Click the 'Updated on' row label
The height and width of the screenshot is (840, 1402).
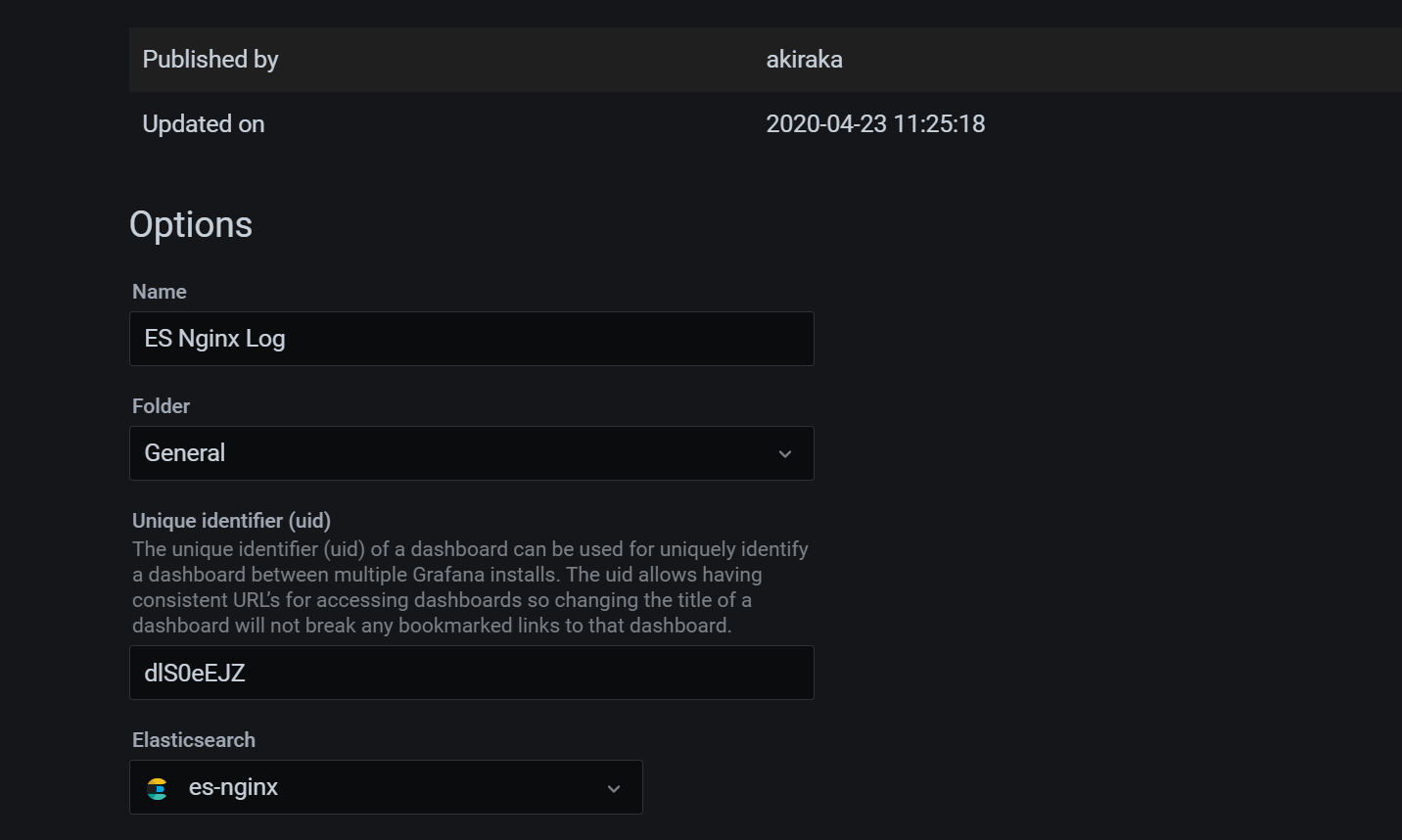coord(204,124)
